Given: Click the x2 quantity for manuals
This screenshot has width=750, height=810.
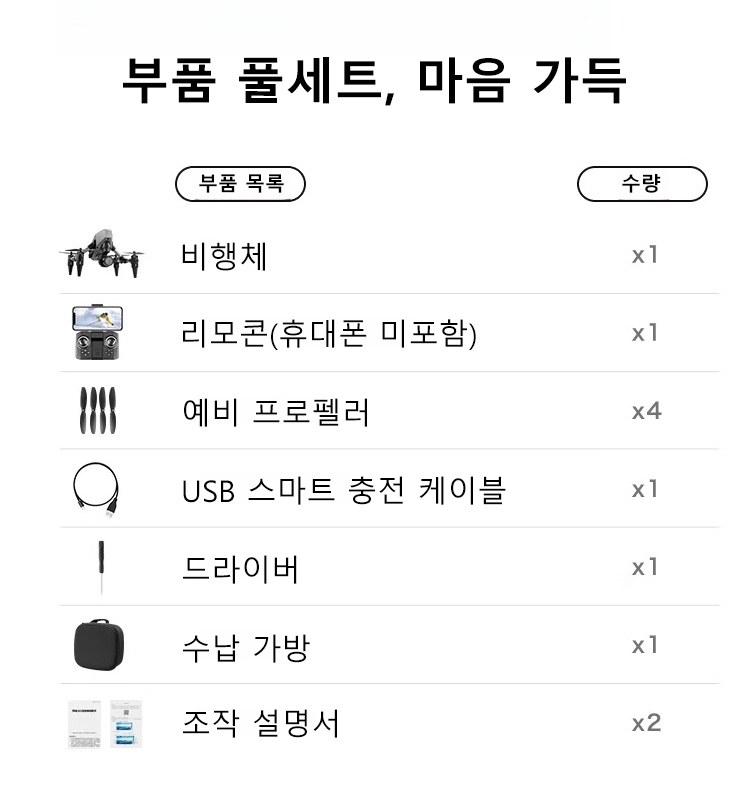Looking at the screenshot, I should coord(646,723).
